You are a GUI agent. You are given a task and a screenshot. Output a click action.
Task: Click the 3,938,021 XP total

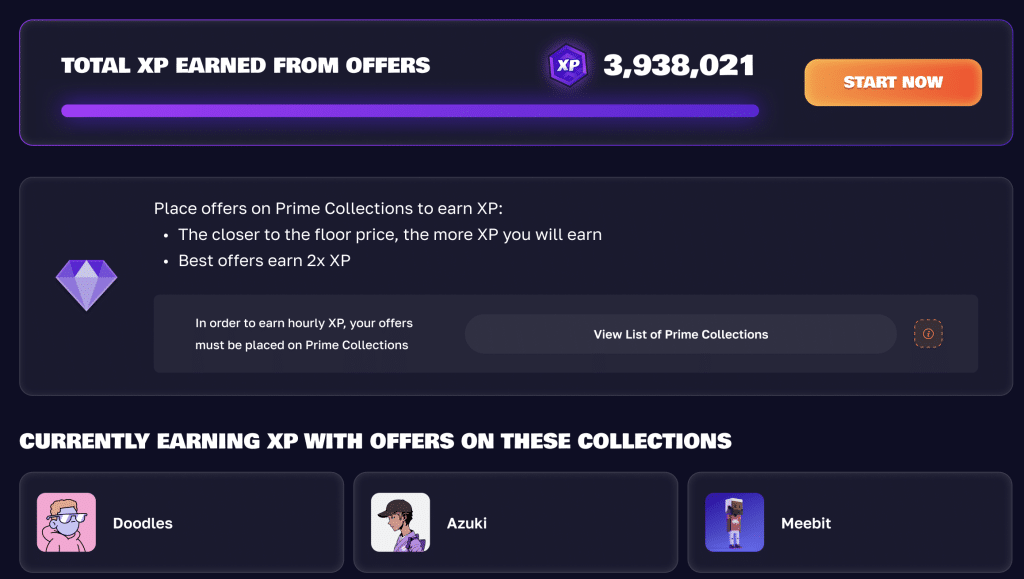coord(678,66)
